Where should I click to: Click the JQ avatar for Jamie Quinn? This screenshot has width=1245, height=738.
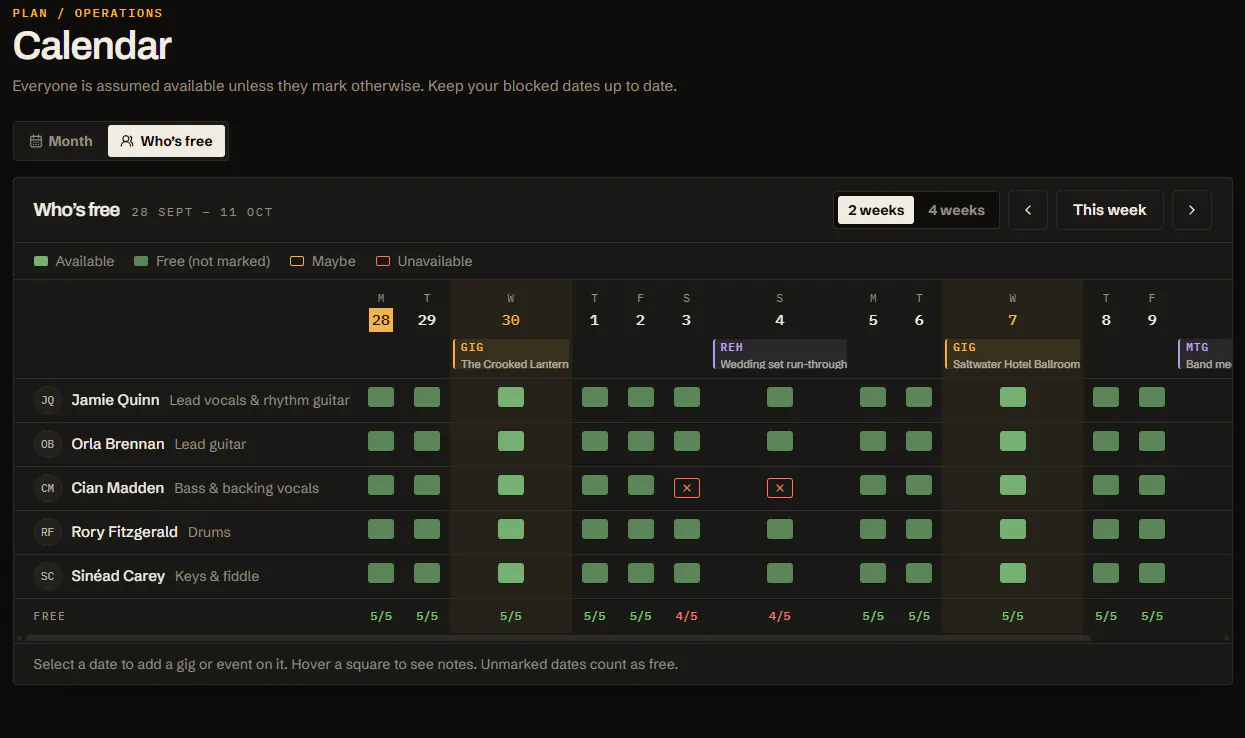[x=47, y=400]
